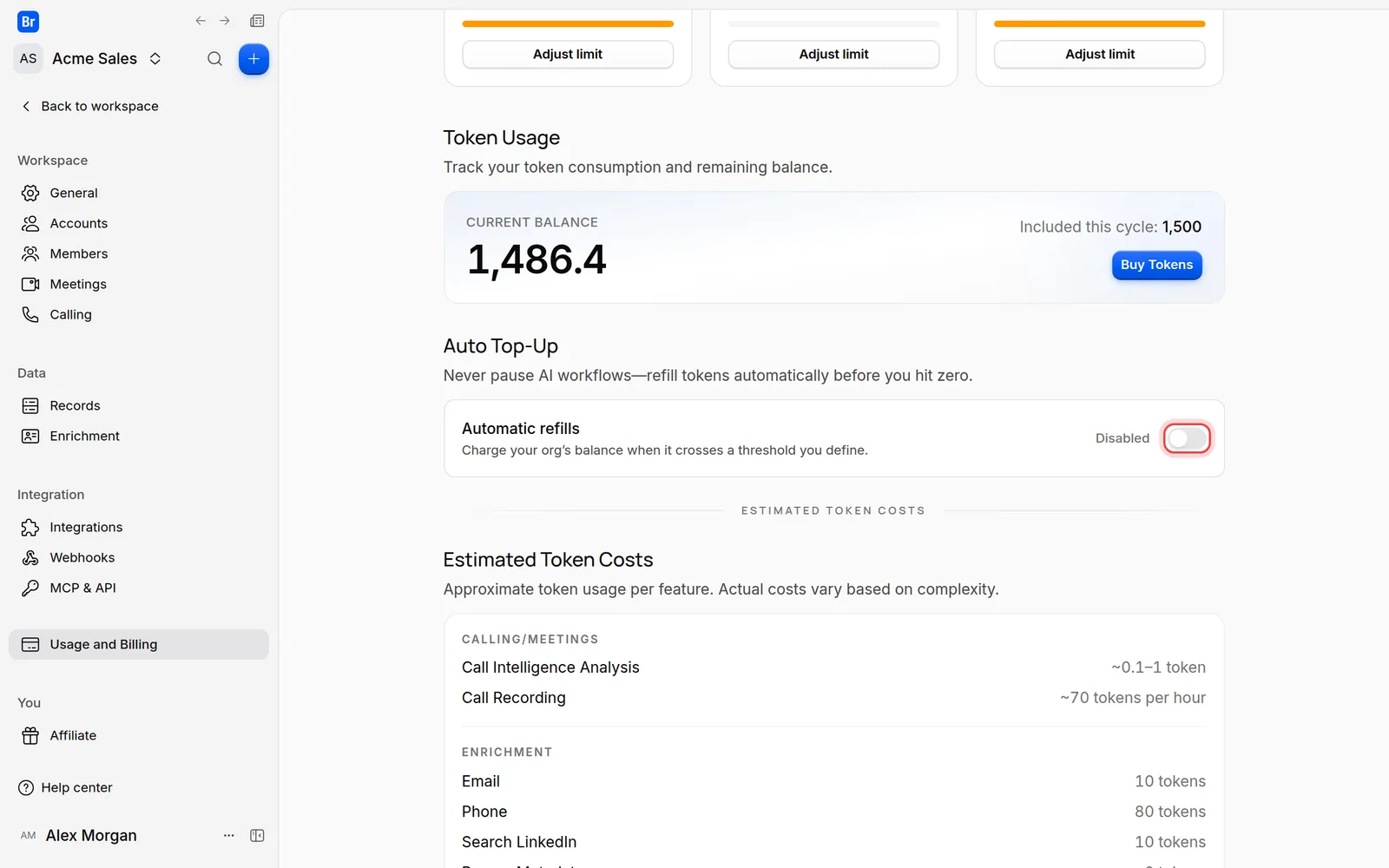This screenshot has height=868, width=1389.
Task: Click the '80 tokens' cost value
Action: tap(1170, 812)
